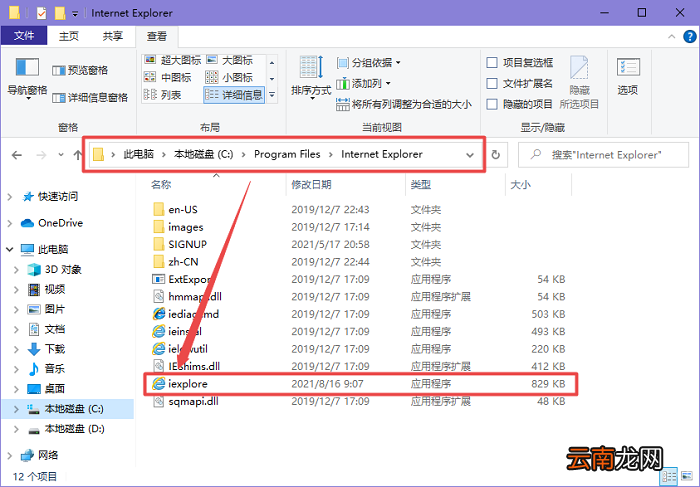Screen dimensions: 700x487
Task: Open Sort by (排序方式) menu
Action: point(311,78)
